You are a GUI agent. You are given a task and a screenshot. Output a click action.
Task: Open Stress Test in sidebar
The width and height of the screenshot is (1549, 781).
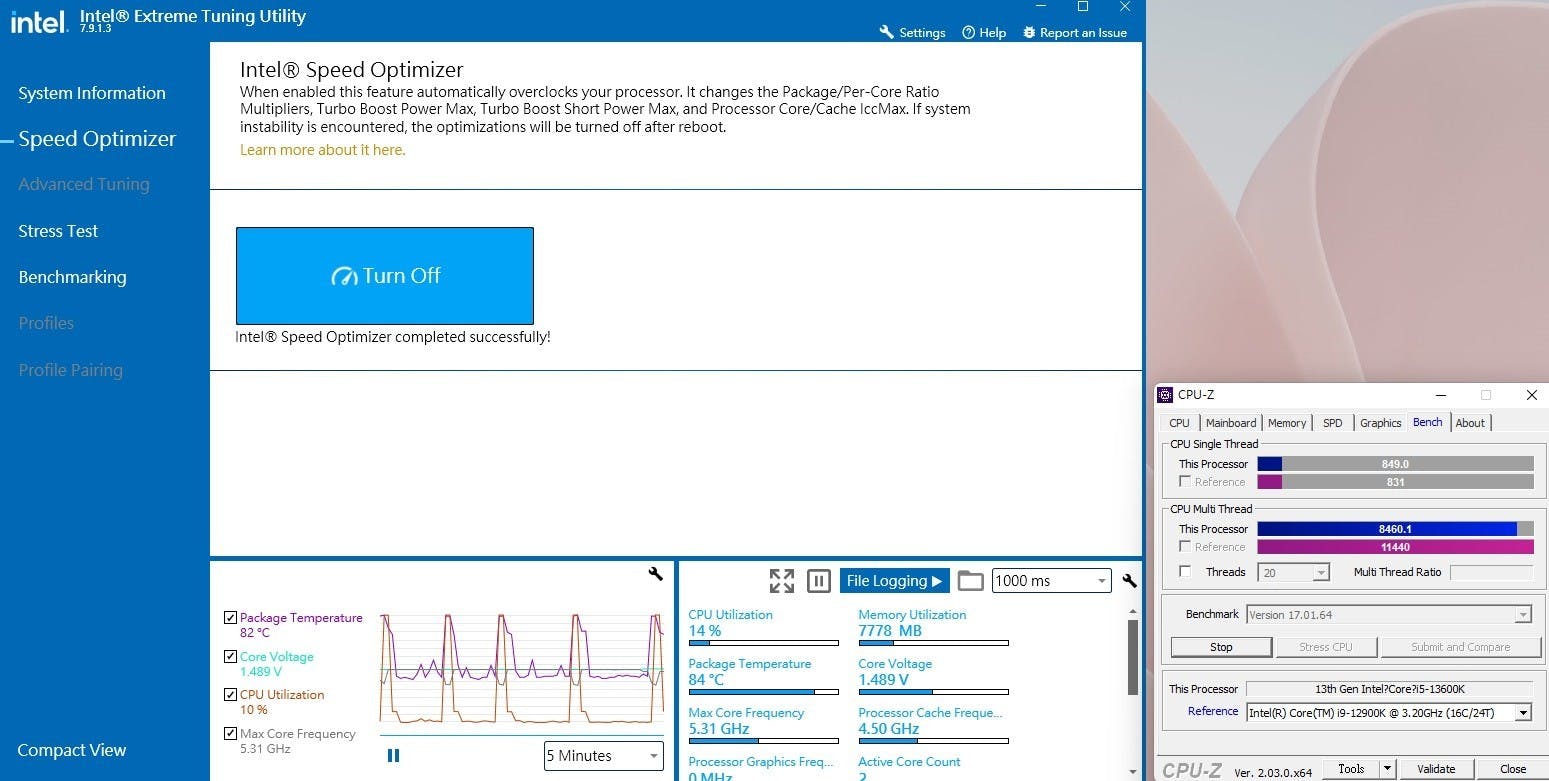pyautogui.click(x=58, y=231)
